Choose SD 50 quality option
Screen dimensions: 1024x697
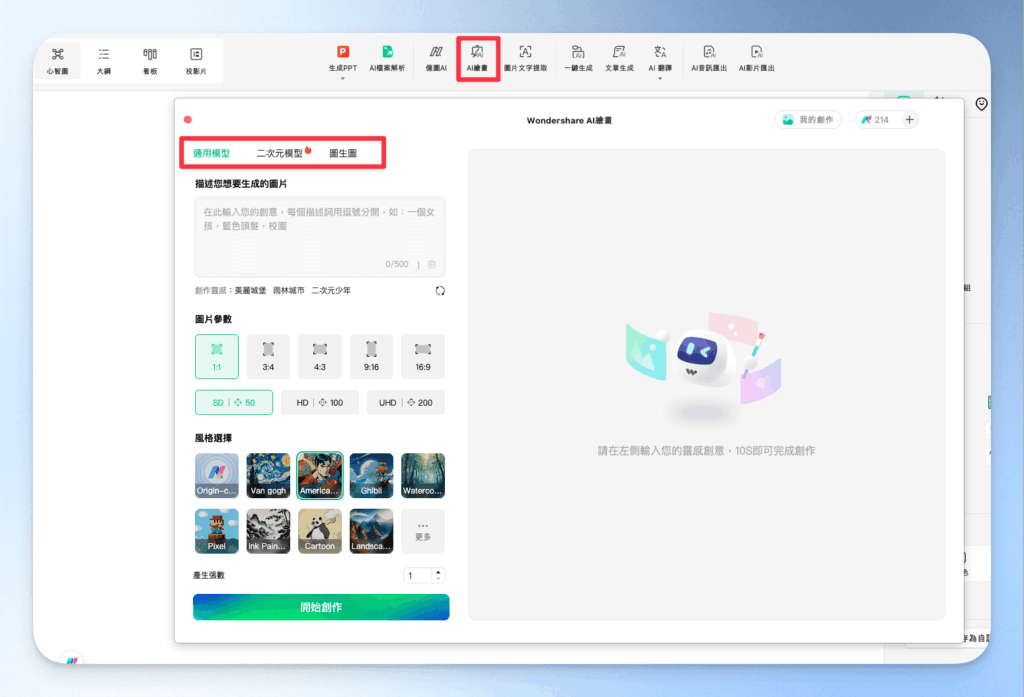(234, 402)
